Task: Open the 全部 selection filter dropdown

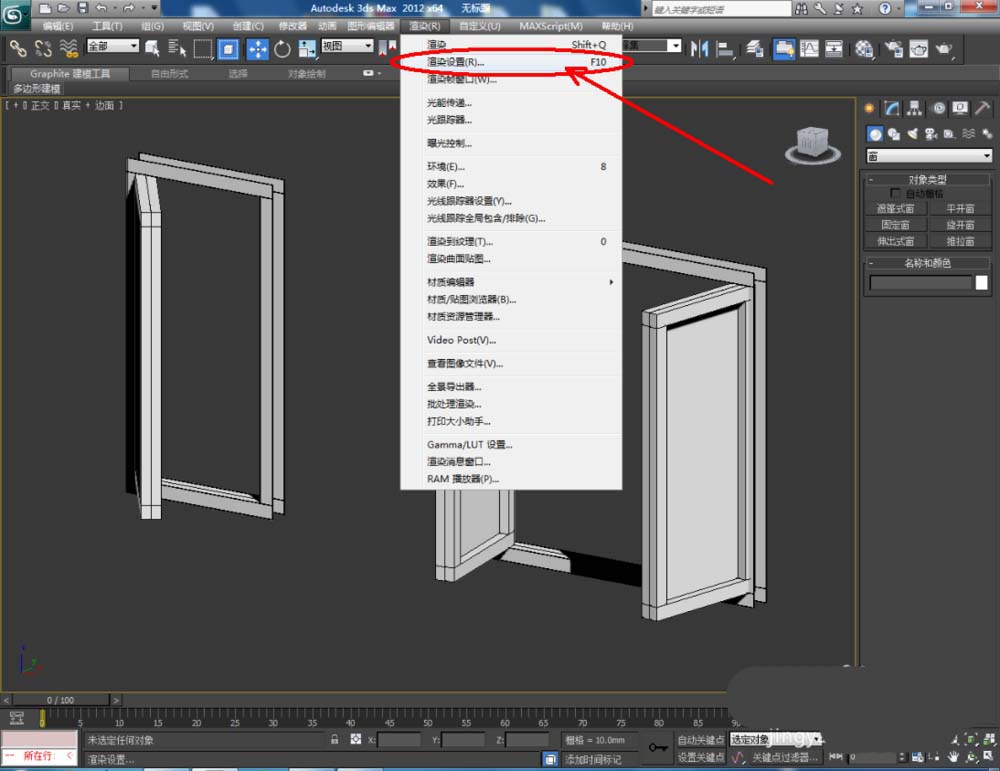Action: 113,46
